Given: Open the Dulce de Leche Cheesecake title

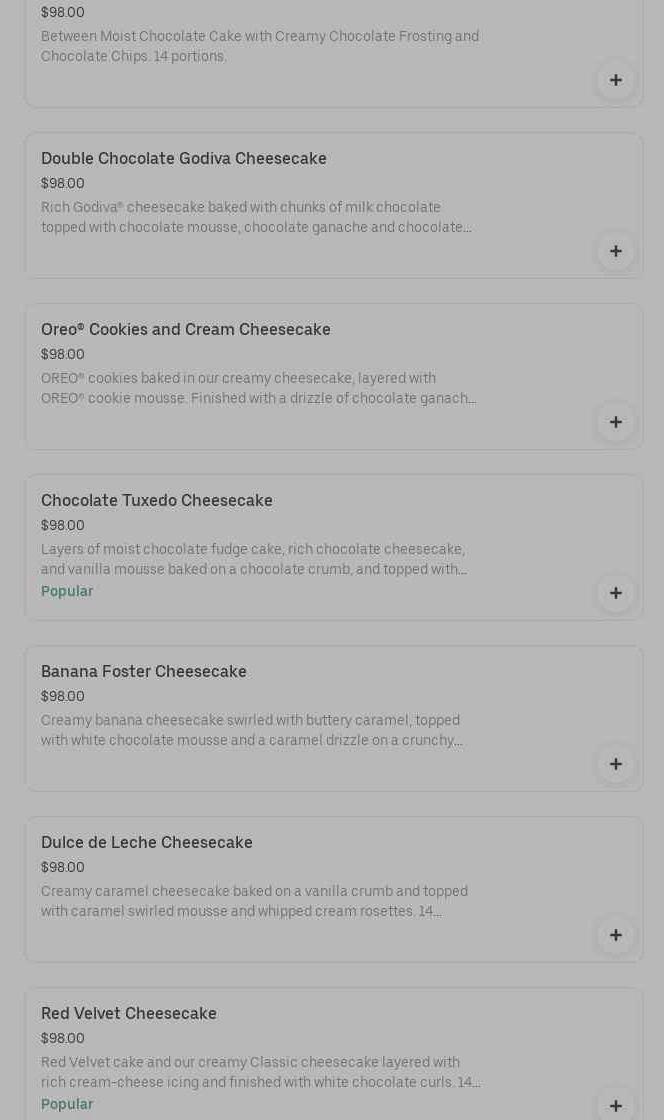Looking at the screenshot, I should point(147,843).
